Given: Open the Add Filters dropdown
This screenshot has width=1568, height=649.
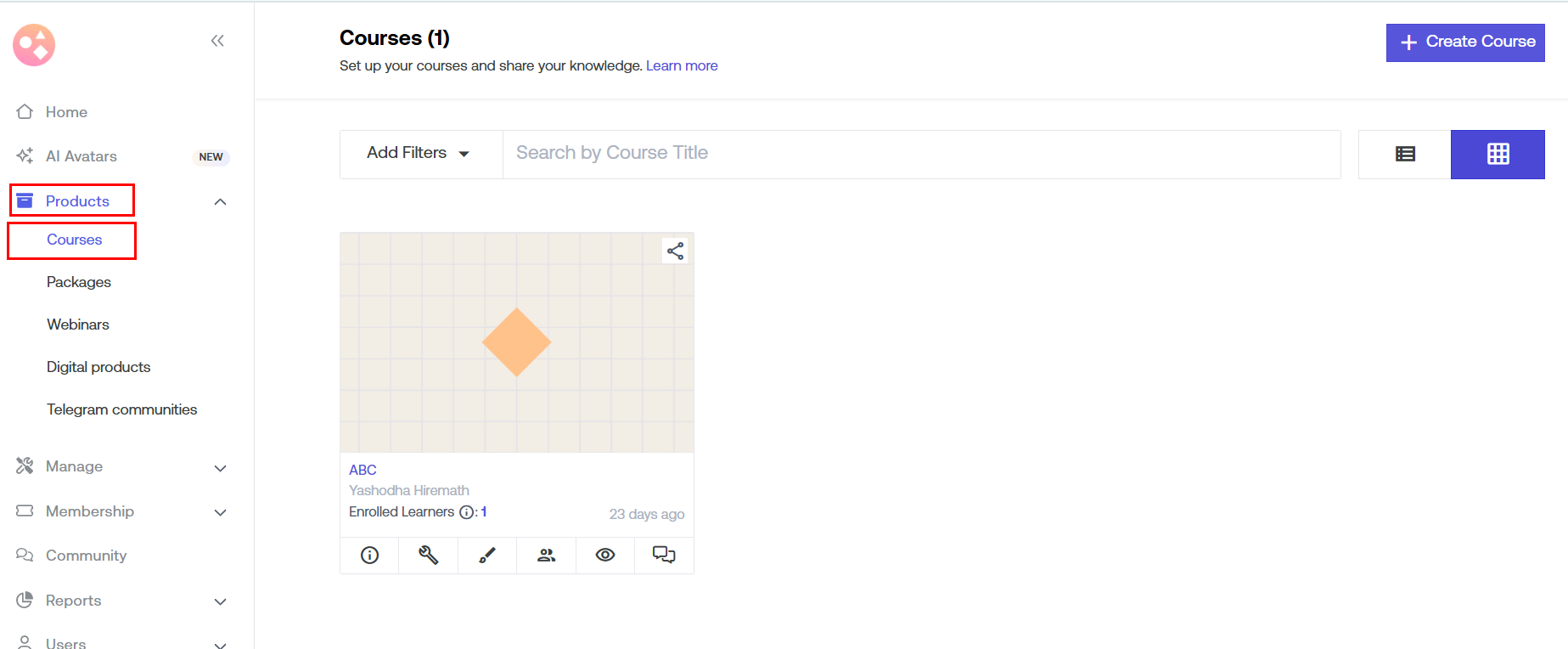Looking at the screenshot, I should [420, 154].
